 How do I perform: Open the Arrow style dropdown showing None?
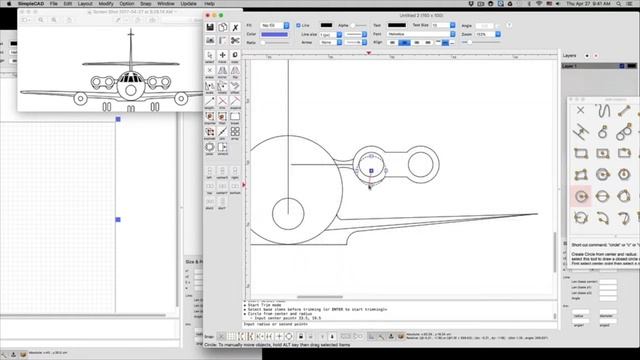coord(331,42)
